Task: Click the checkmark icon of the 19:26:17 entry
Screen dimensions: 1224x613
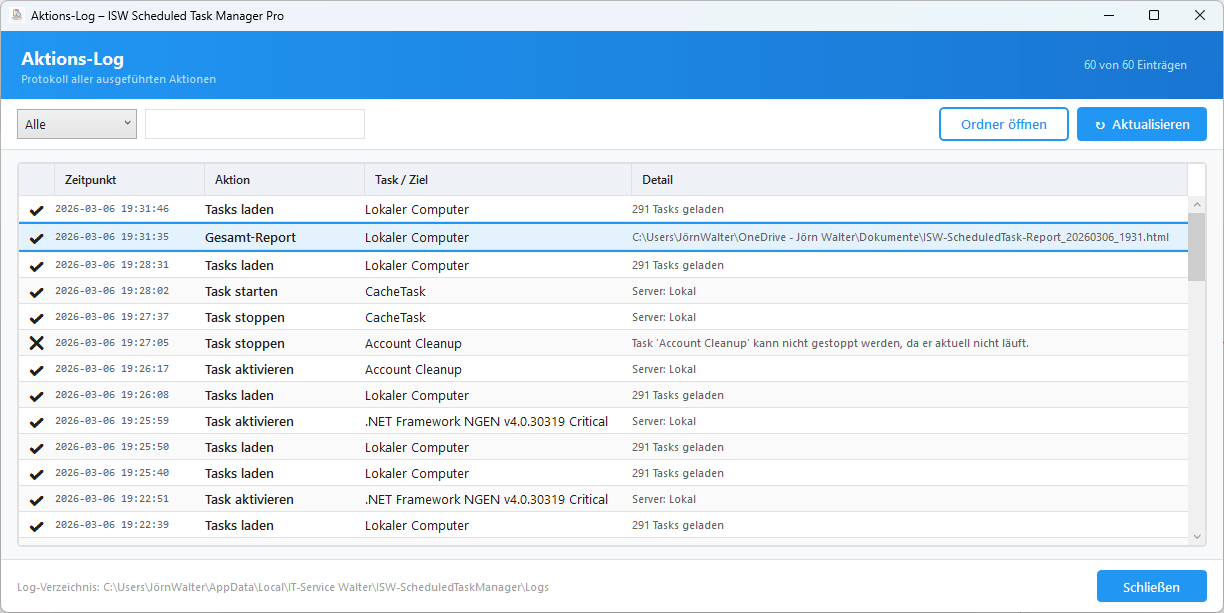Action: pos(37,370)
